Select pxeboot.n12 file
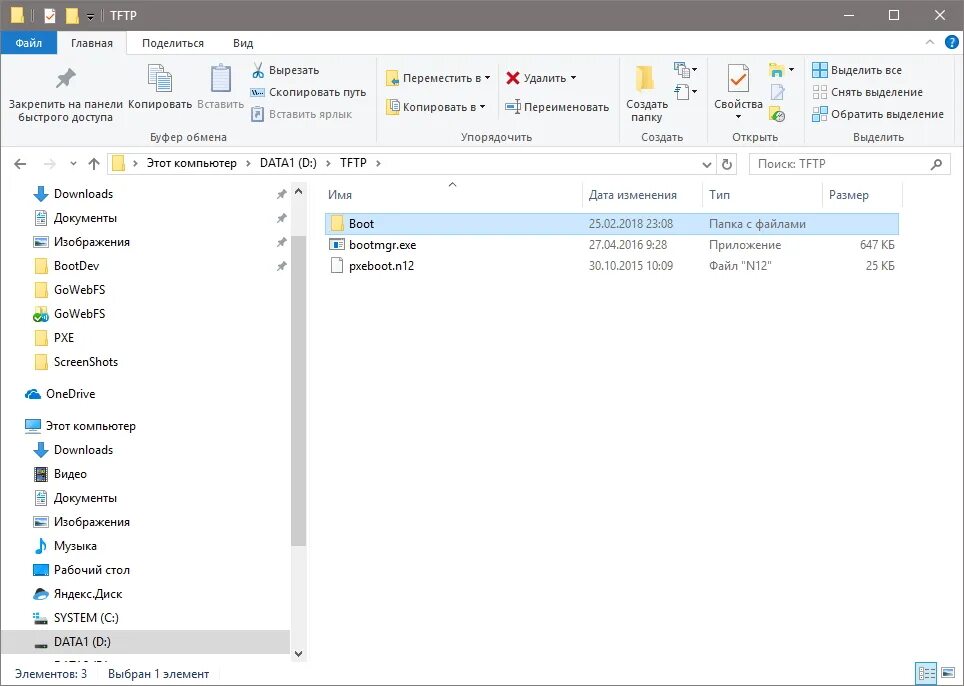 (612, 266)
